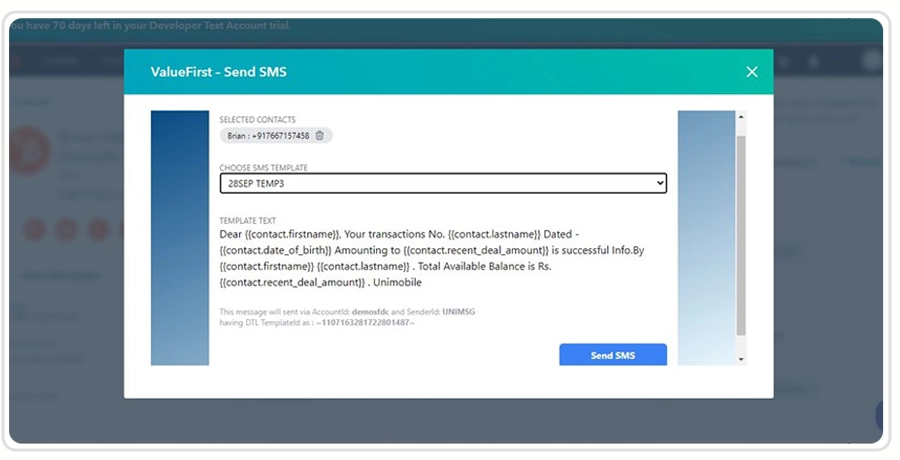Image resolution: width=900 pixels, height=460 pixels.
Task: Click the Send SMS button
Action: [x=613, y=355]
